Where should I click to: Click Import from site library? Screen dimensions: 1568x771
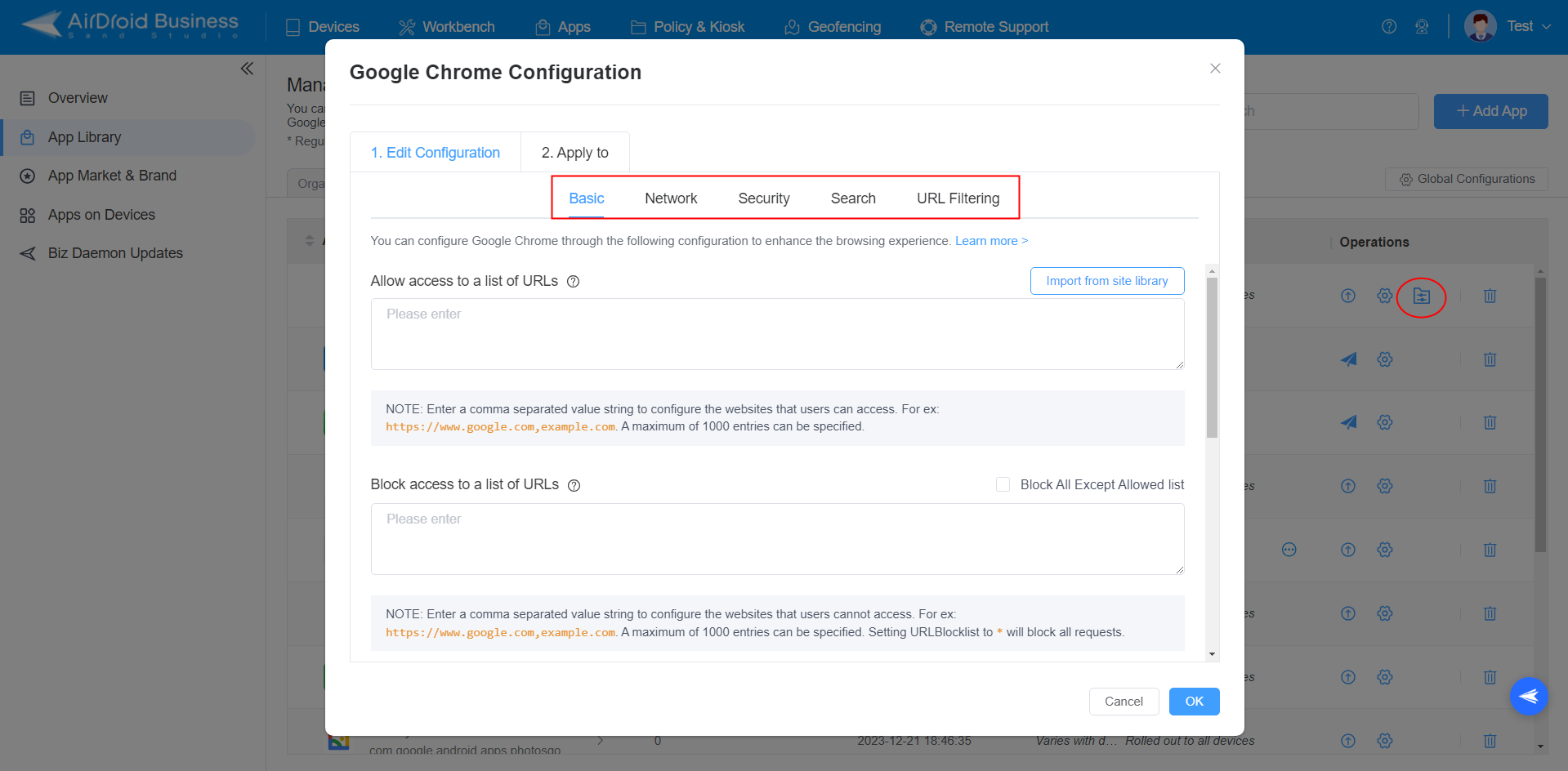point(1106,280)
